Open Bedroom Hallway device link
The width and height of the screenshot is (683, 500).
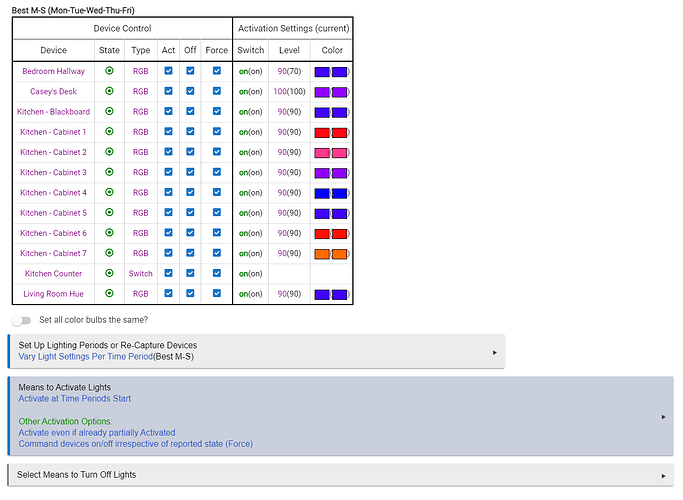pos(54,71)
